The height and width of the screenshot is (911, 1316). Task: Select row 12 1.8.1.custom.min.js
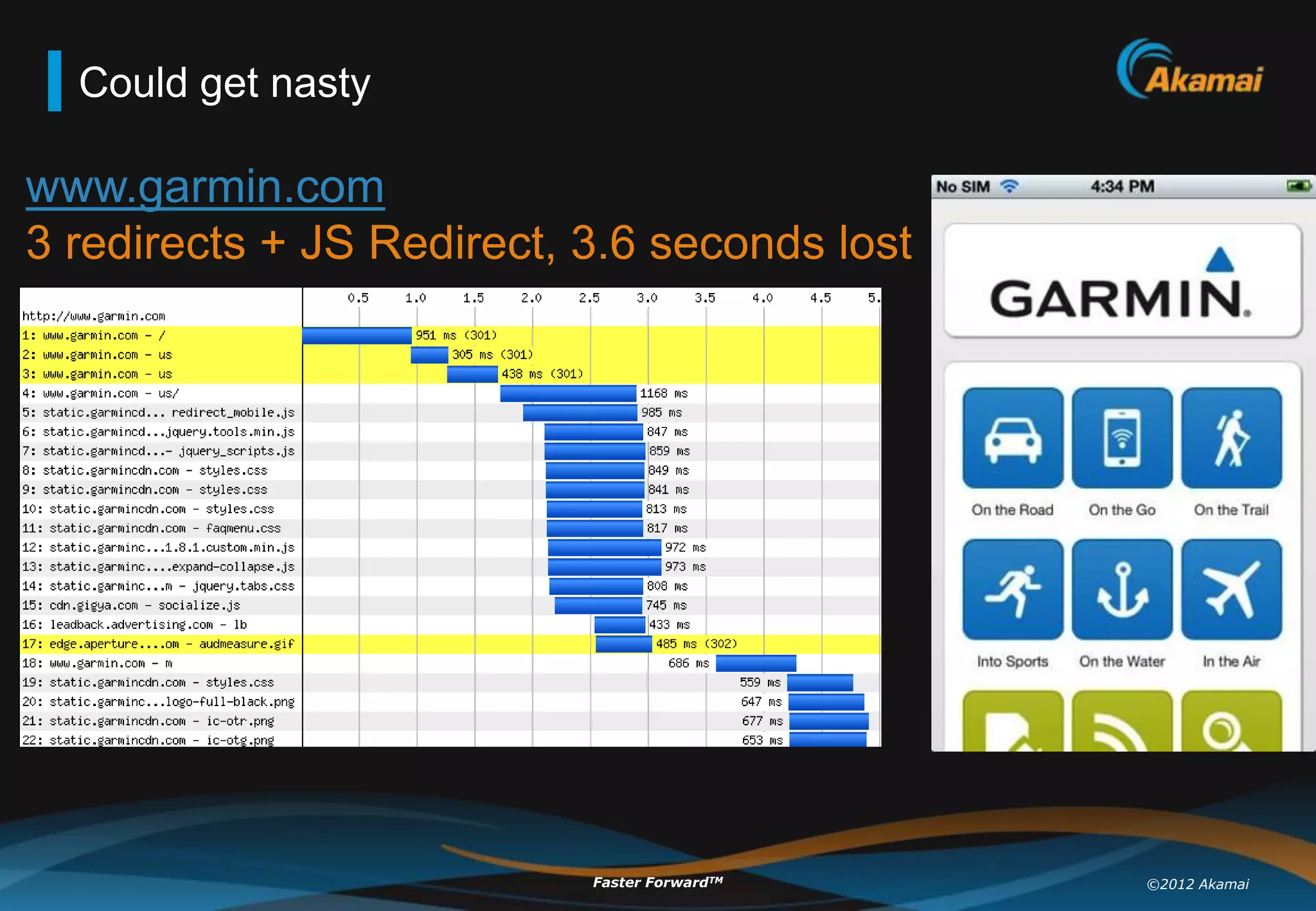450,547
